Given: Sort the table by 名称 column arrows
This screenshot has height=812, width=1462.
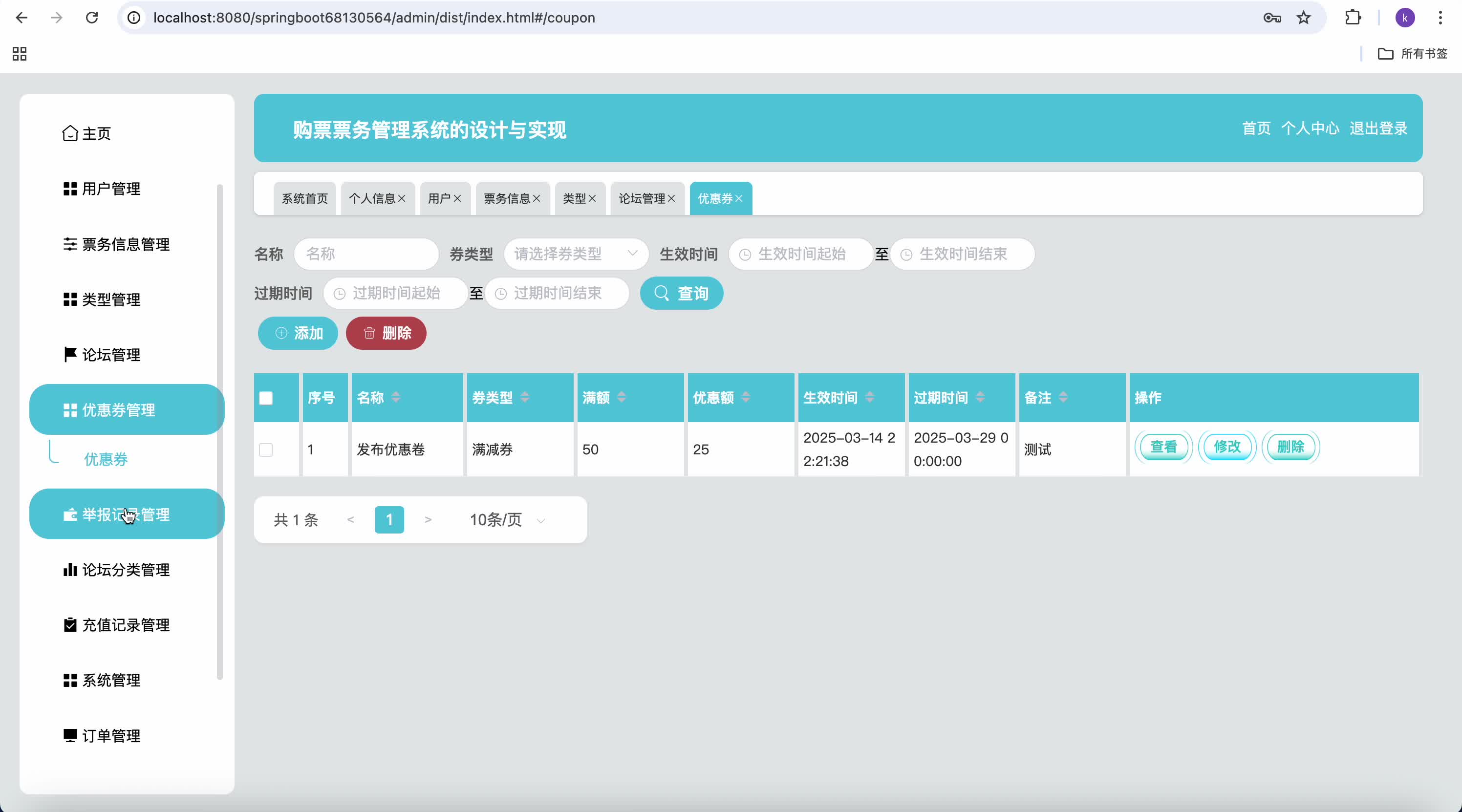Looking at the screenshot, I should coord(396,397).
